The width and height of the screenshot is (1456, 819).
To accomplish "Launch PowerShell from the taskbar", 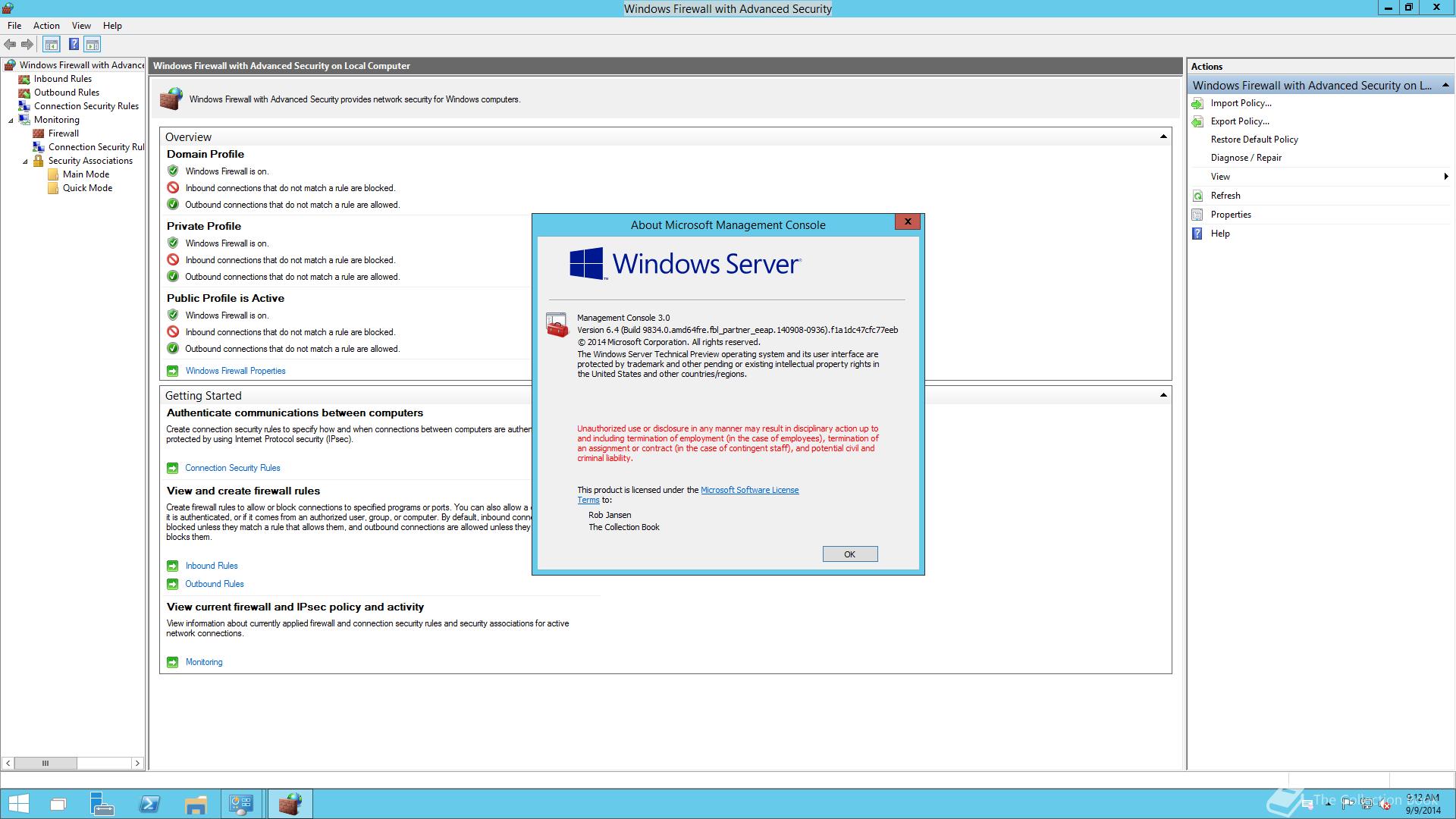I will (x=149, y=804).
